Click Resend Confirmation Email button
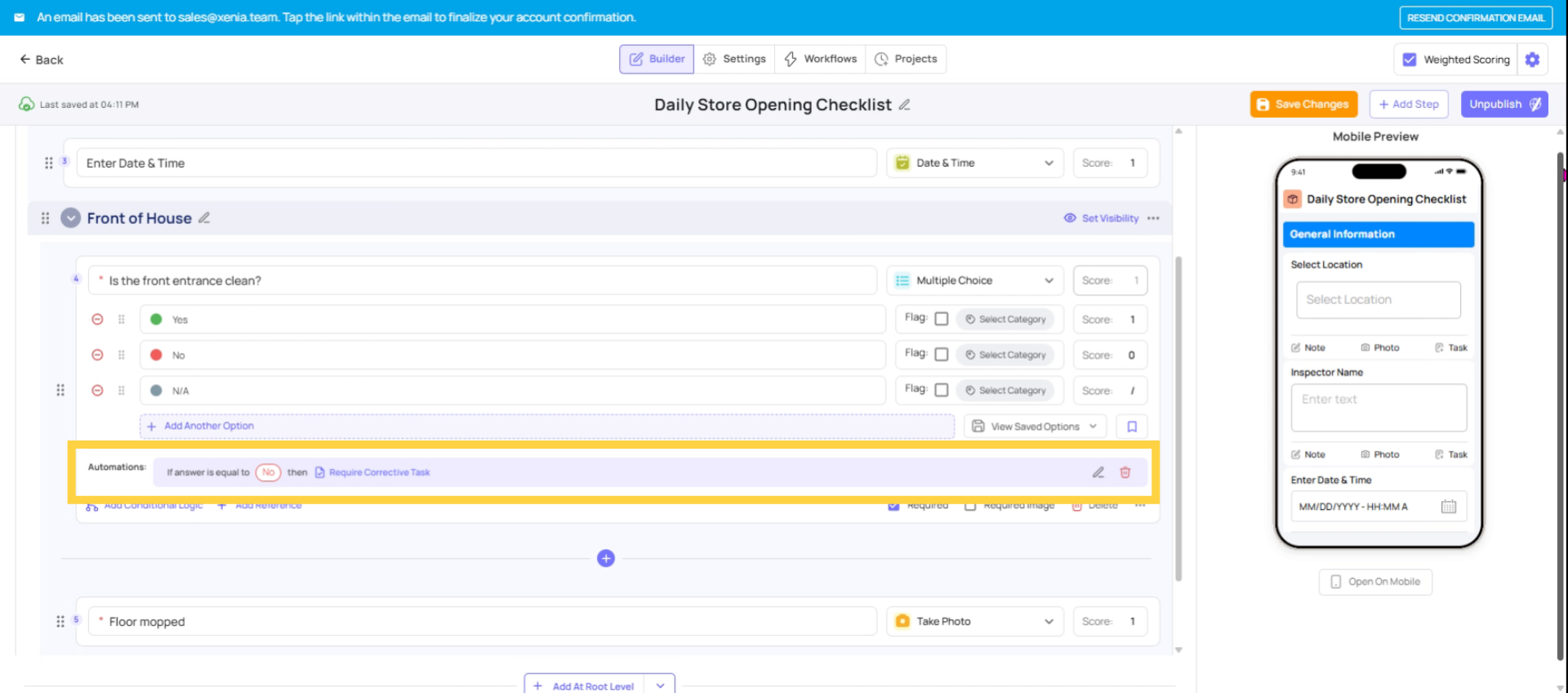The image size is (1568, 693). click(1475, 17)
